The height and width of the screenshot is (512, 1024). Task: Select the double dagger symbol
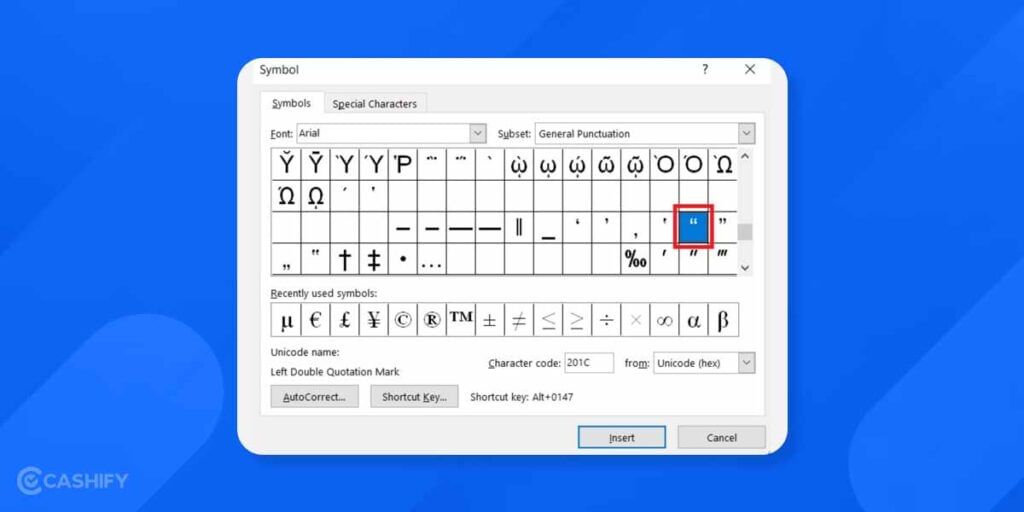click(374, 259)
